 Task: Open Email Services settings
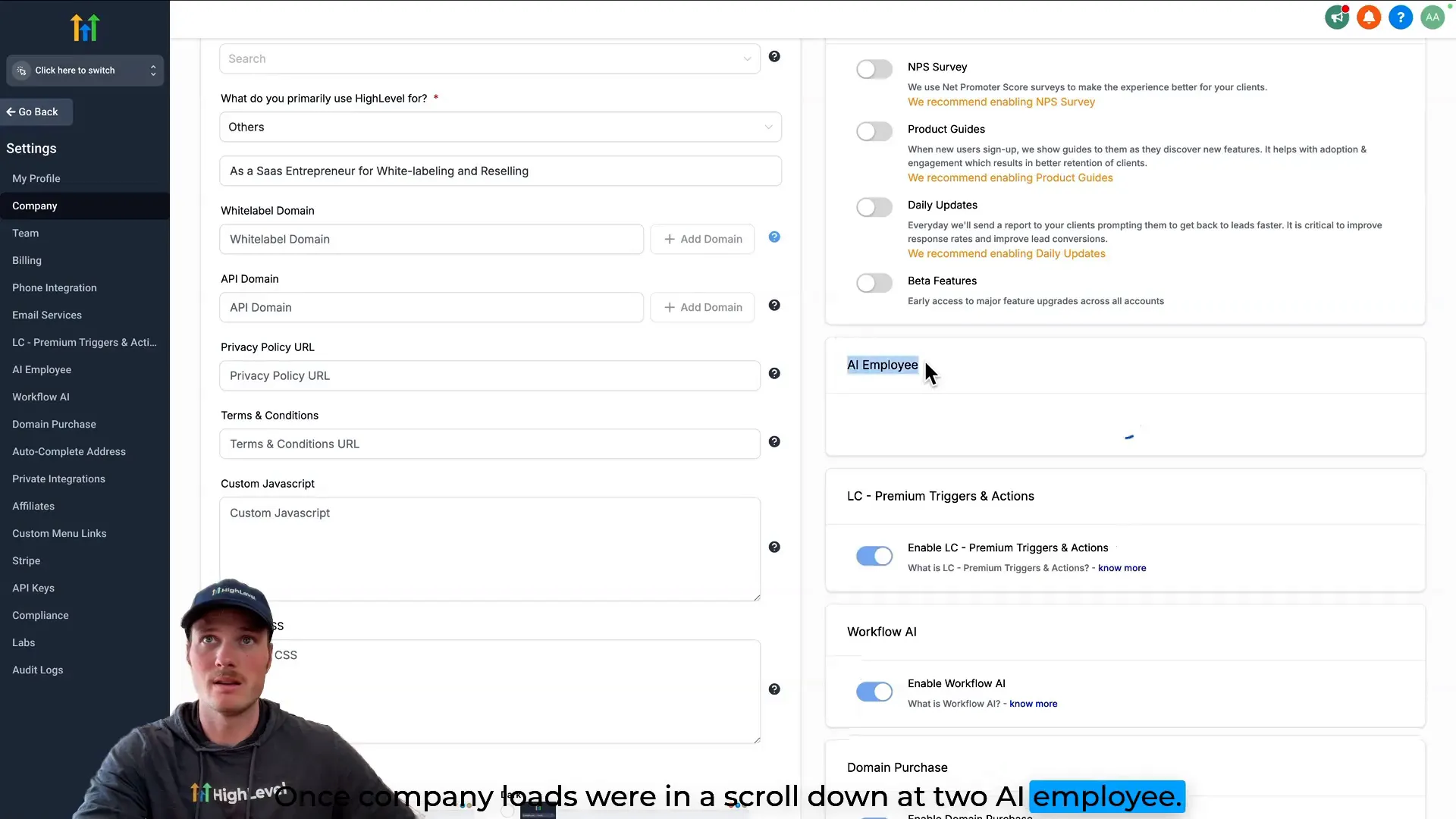[47, 315]
